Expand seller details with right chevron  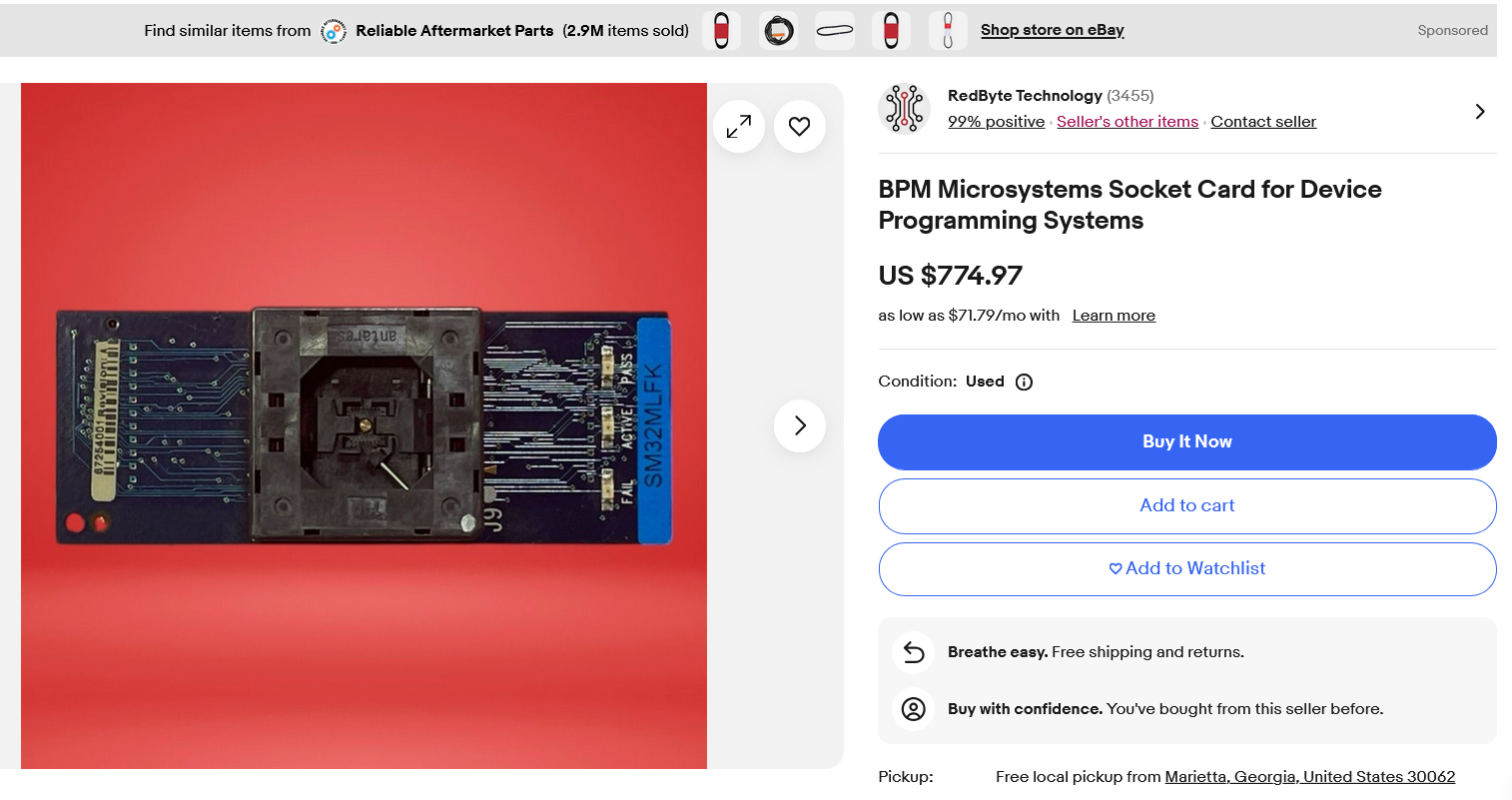click(1480, 112)
